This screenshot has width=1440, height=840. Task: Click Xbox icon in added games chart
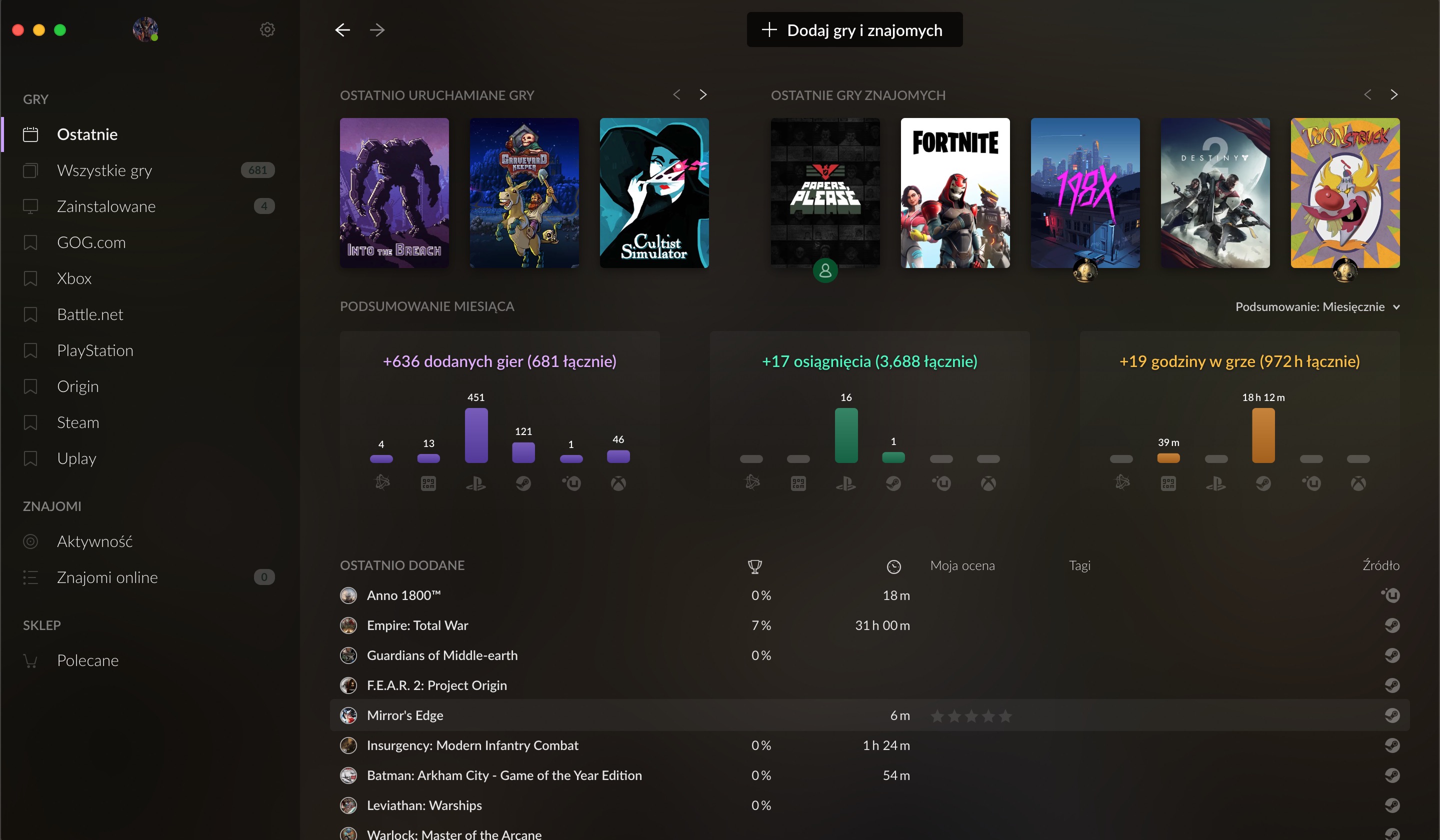pyautogui.click(x=618, y=483)
